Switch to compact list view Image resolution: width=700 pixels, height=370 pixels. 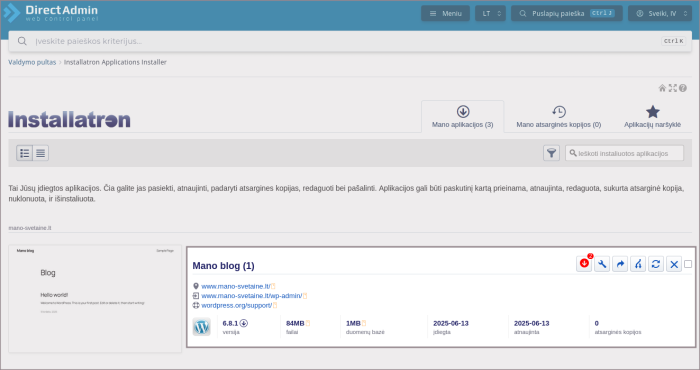click(x=41, y=153)
